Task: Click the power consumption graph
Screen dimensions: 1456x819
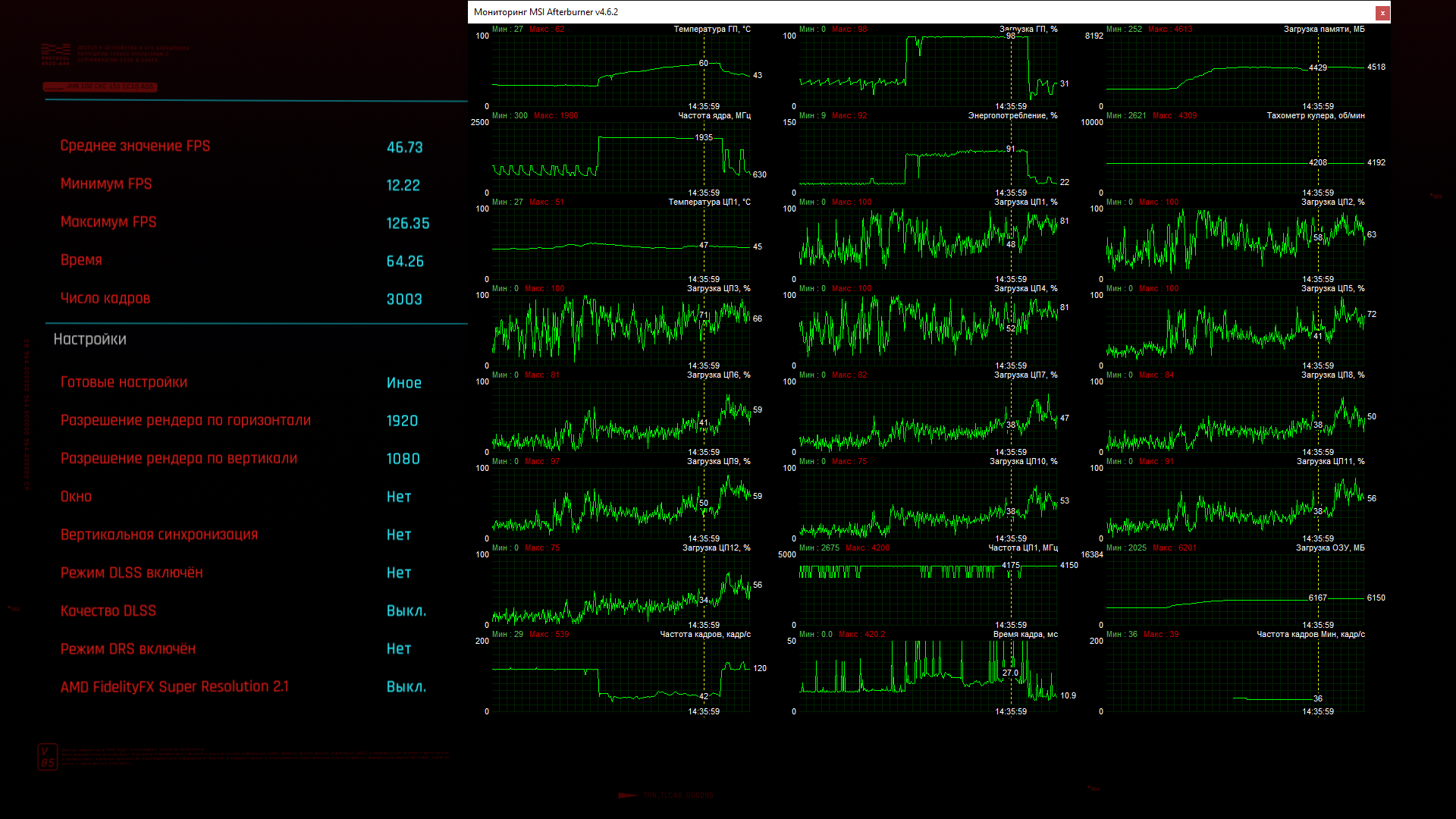Action: (927, 157)
